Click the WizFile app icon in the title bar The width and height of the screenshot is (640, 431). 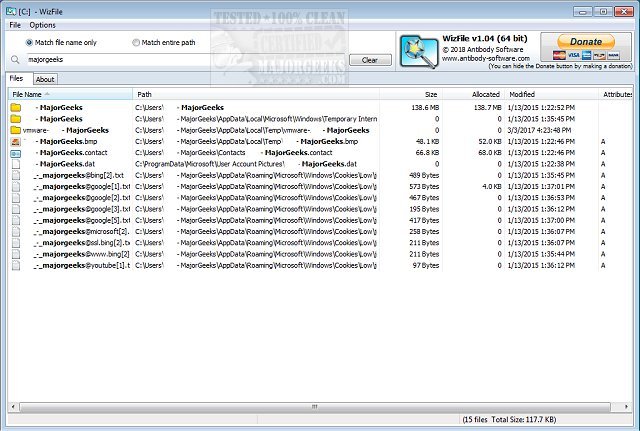pos(10,11)
